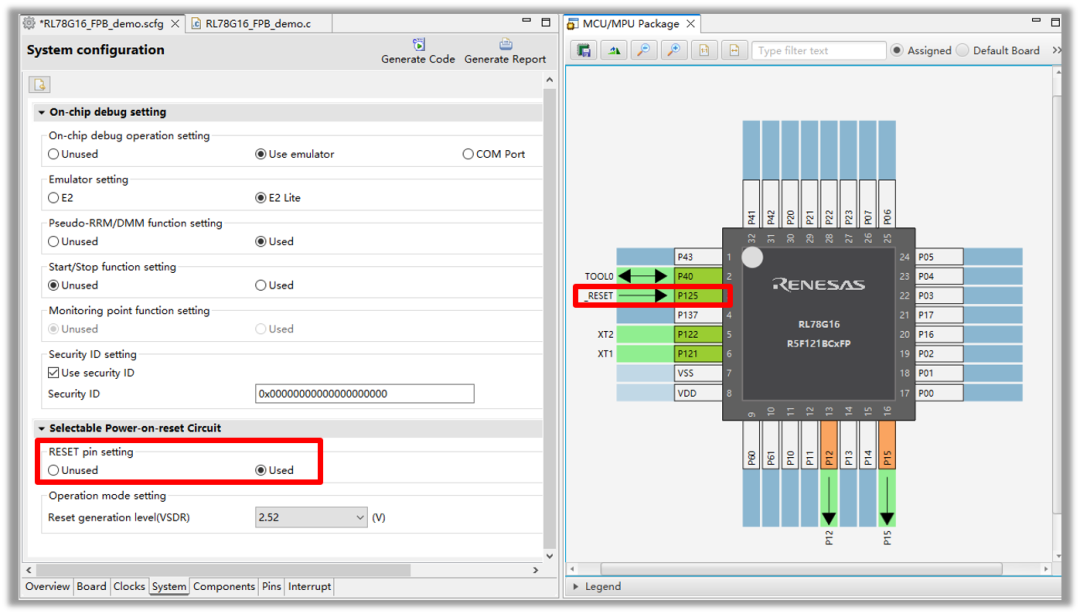This screenshot has height=614, width=1080.
Task: Maximize the MCU/MPU Package panel
Action: 1055,22
